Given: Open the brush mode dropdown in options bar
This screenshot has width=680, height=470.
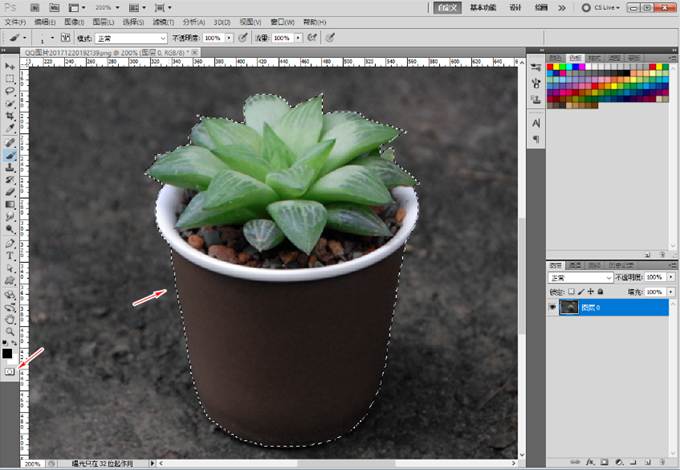Looking at the screenshot, I should click(129, 37).
